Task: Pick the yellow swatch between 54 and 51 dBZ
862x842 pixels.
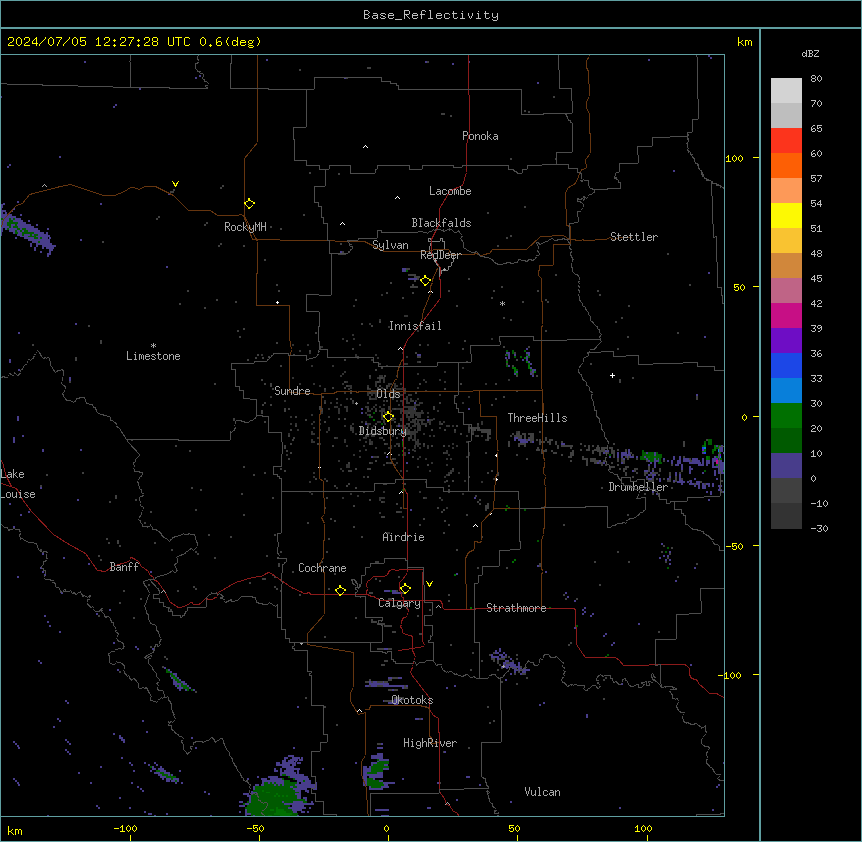Action: click(786, 215)
